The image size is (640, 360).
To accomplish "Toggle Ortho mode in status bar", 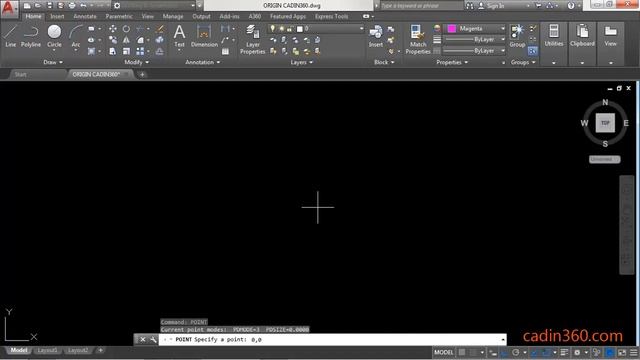I will [x=504, y=352].
